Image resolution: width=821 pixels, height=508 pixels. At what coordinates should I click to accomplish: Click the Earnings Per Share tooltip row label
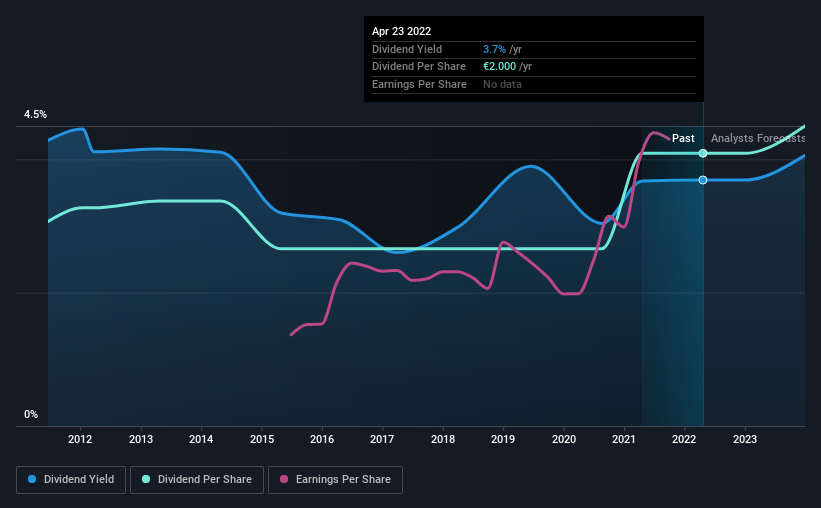tap(419, 84)
